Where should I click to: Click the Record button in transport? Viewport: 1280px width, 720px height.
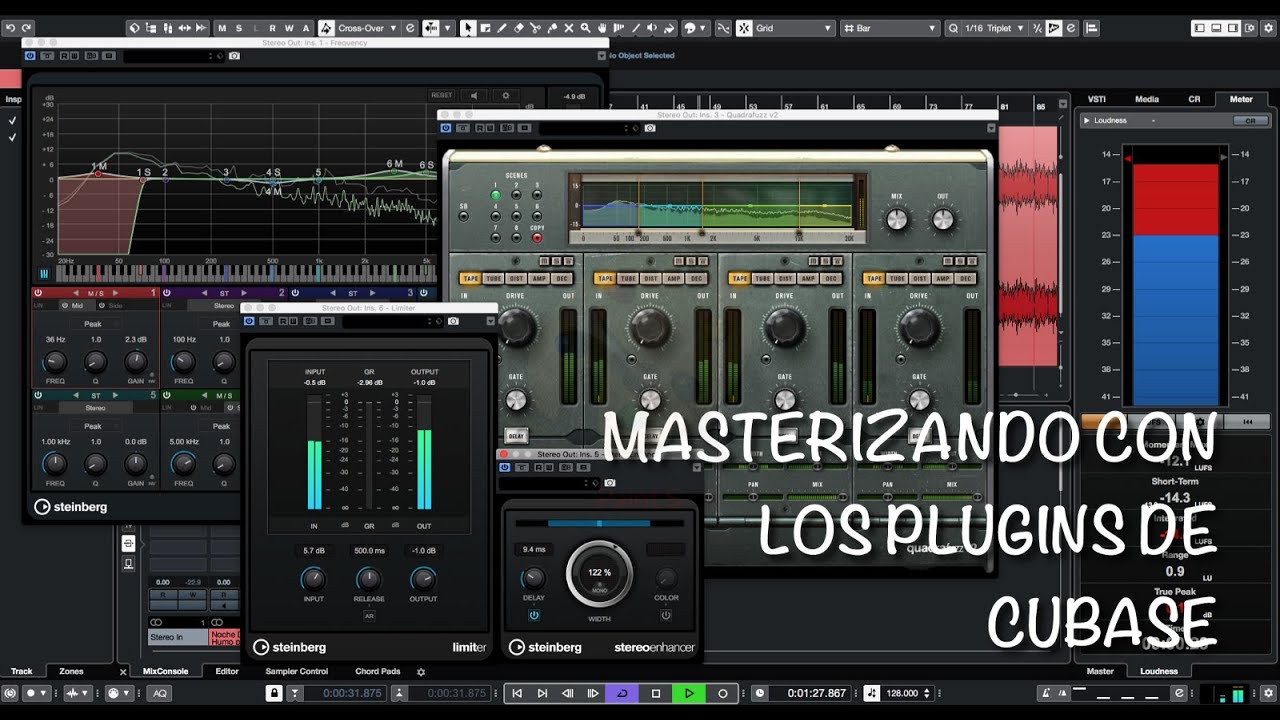(x=722, y=693)
